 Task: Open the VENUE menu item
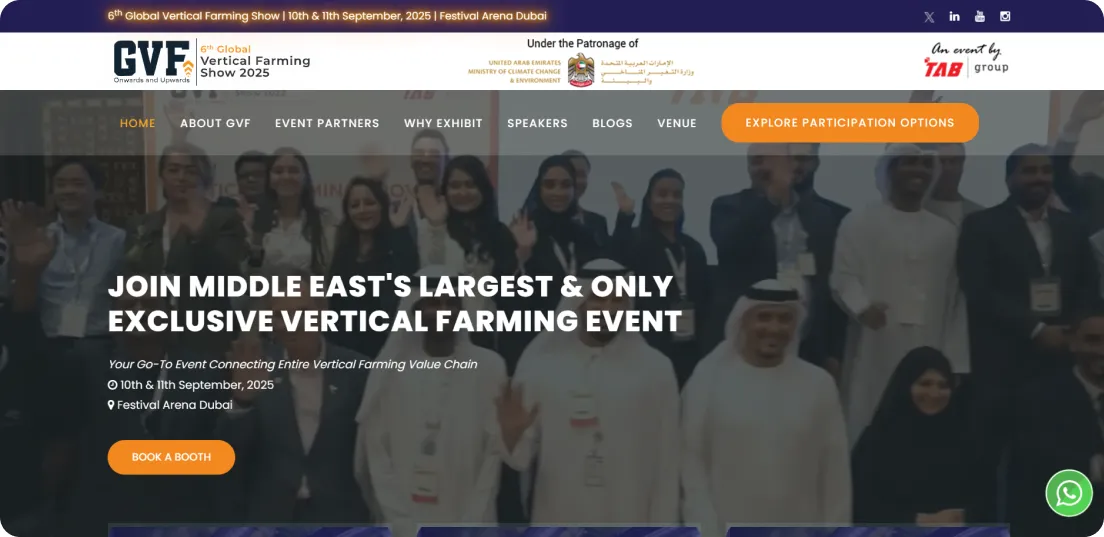pos(677,123)
